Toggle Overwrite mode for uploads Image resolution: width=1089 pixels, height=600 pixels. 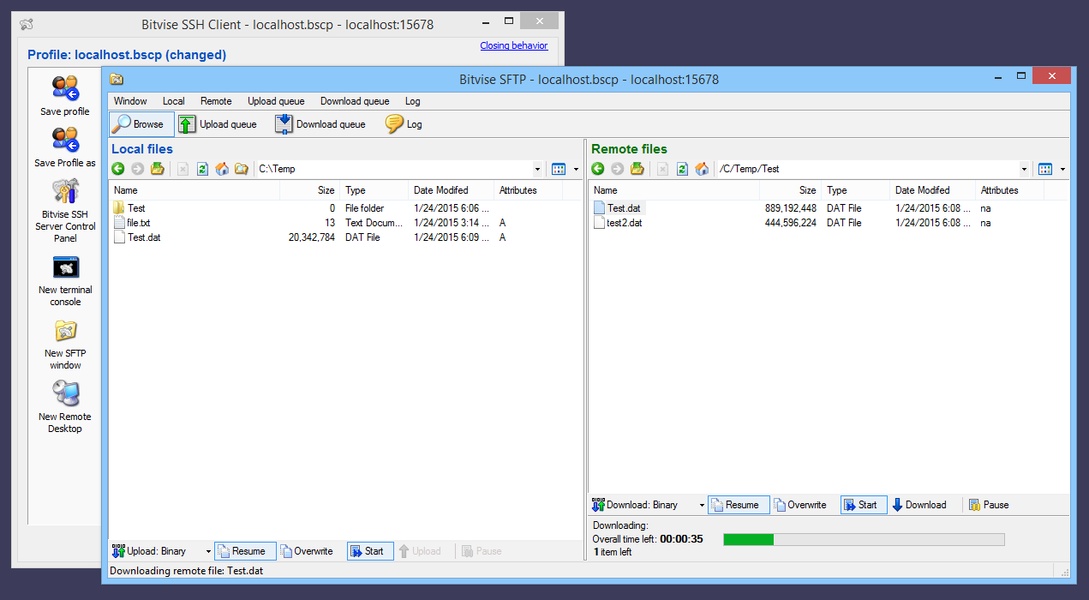306,551
